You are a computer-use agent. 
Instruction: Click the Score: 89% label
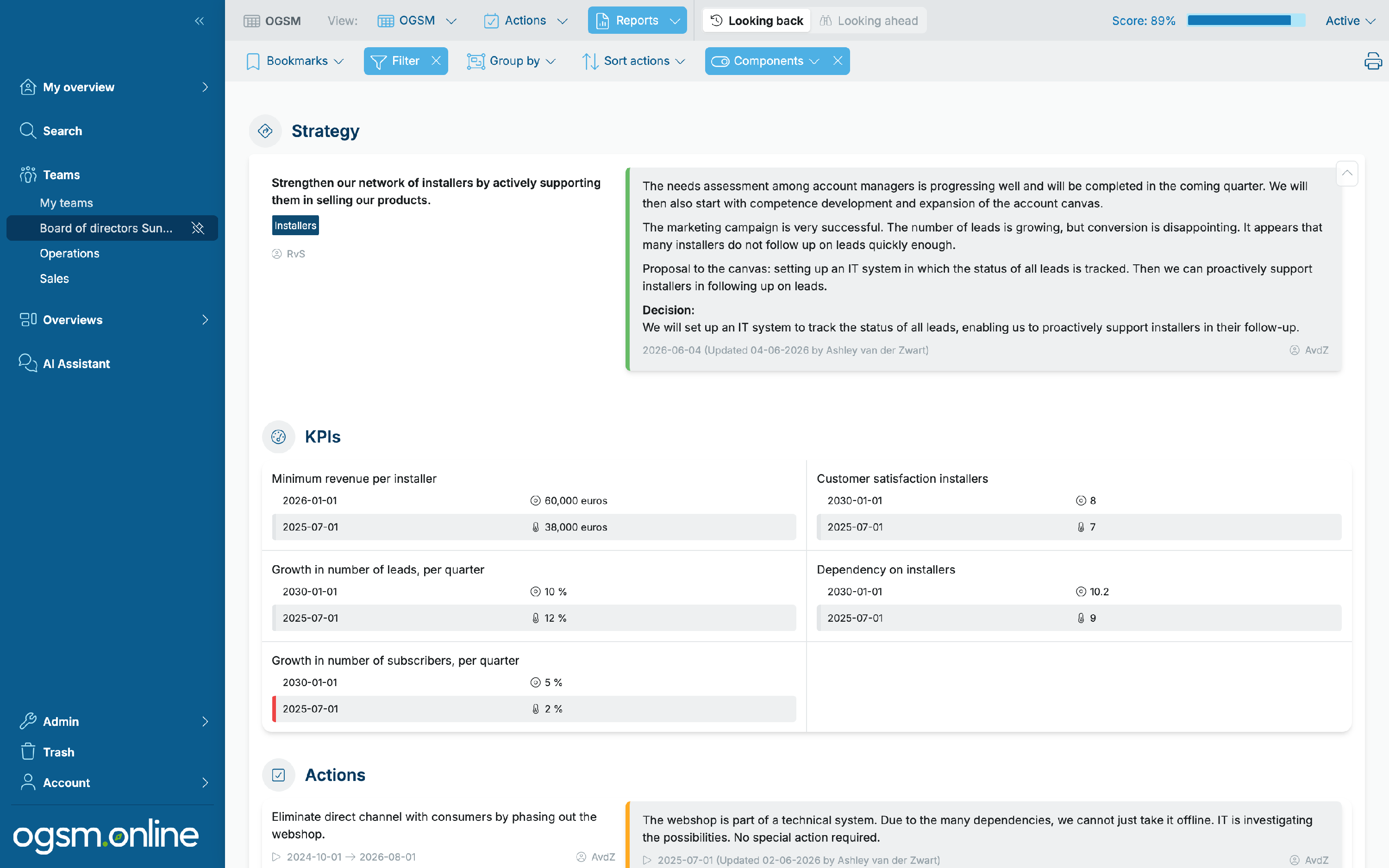click(x=1143, y=21)
